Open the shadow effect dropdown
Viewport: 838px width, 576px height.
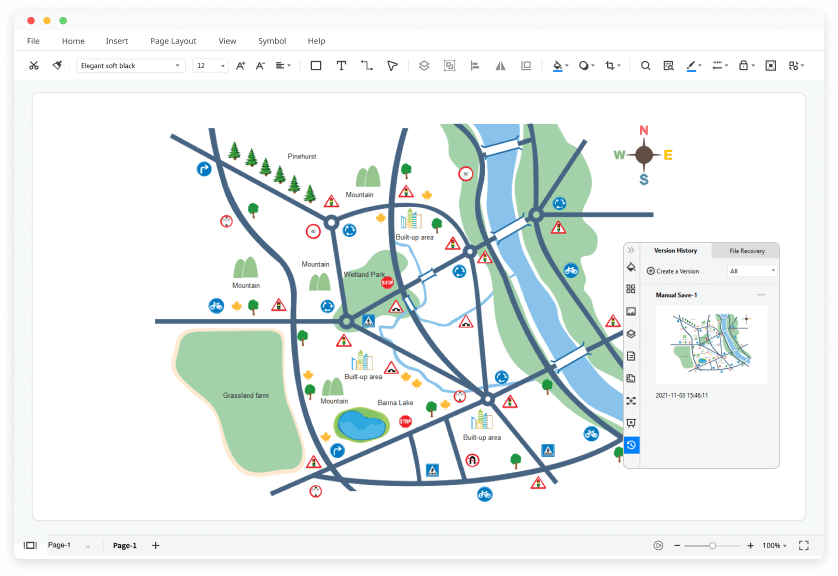pos(587,65)
